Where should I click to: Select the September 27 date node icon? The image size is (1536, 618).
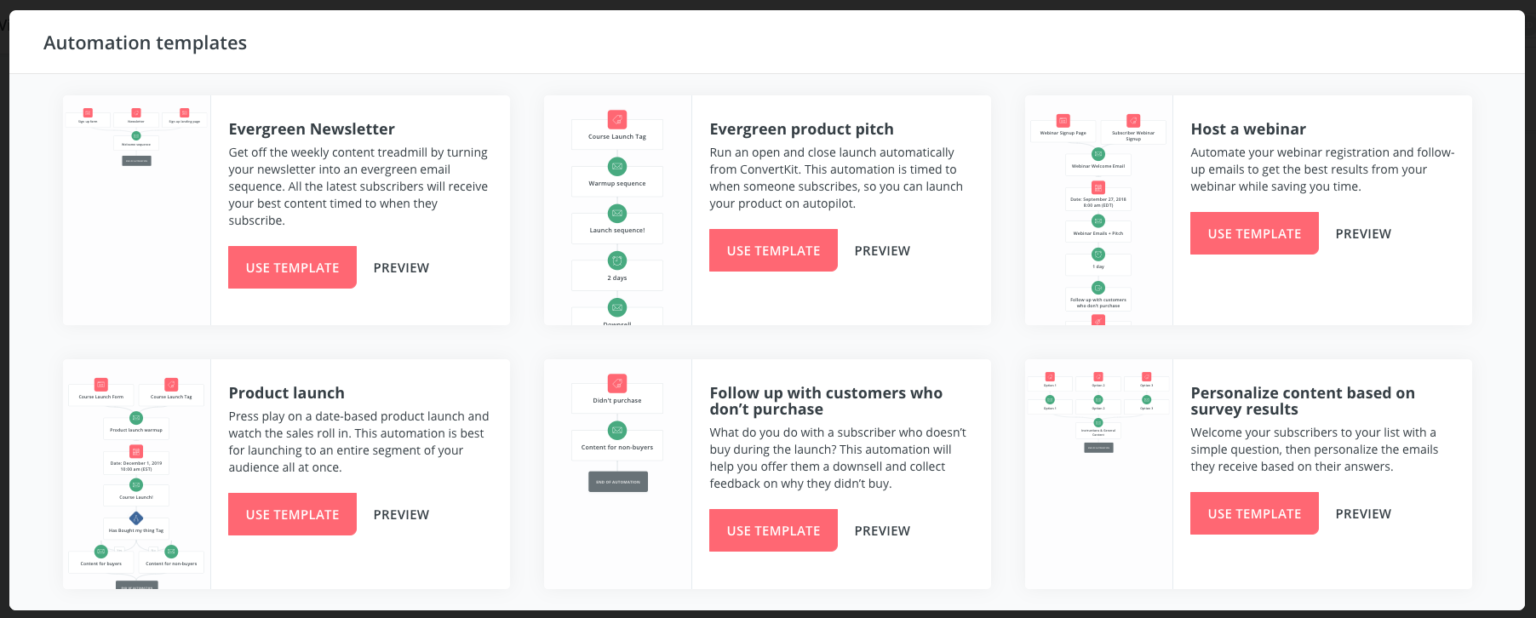pyautogui.click(x=1098, y=186)
